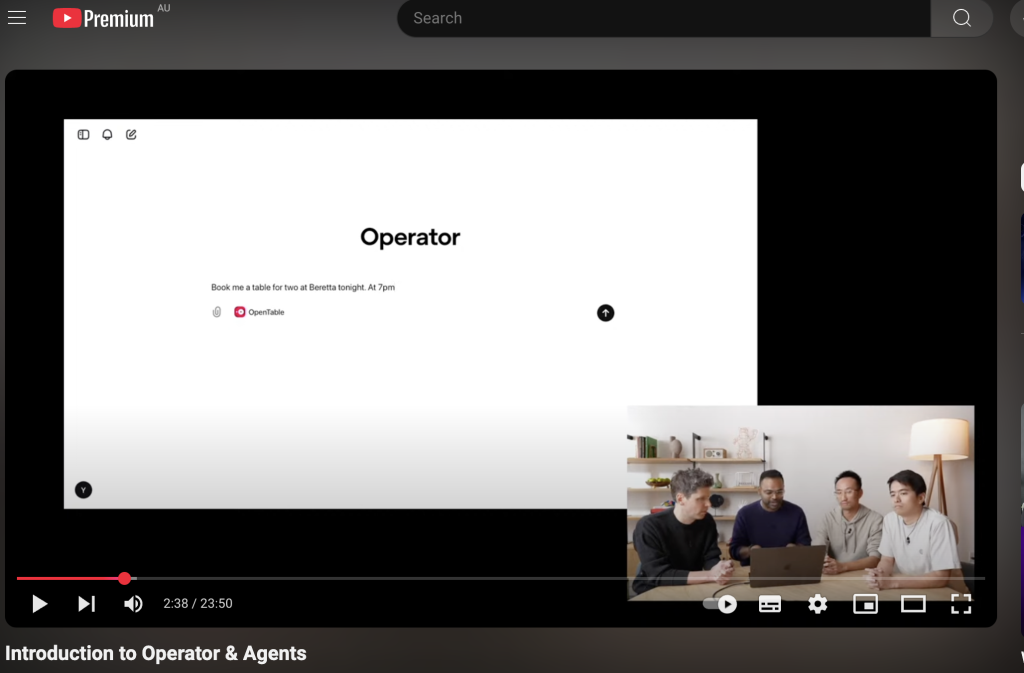Open the Operator profile via Y avatar
The height and width of the screenshot is (673, 1024).
pos(83,490)
